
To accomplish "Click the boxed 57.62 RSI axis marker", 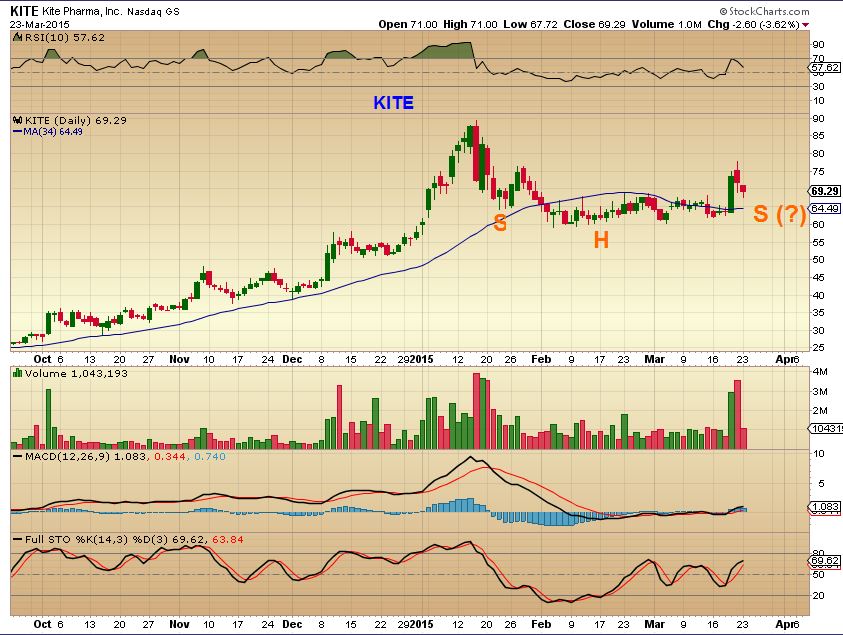I will click(x=825, y=67).
